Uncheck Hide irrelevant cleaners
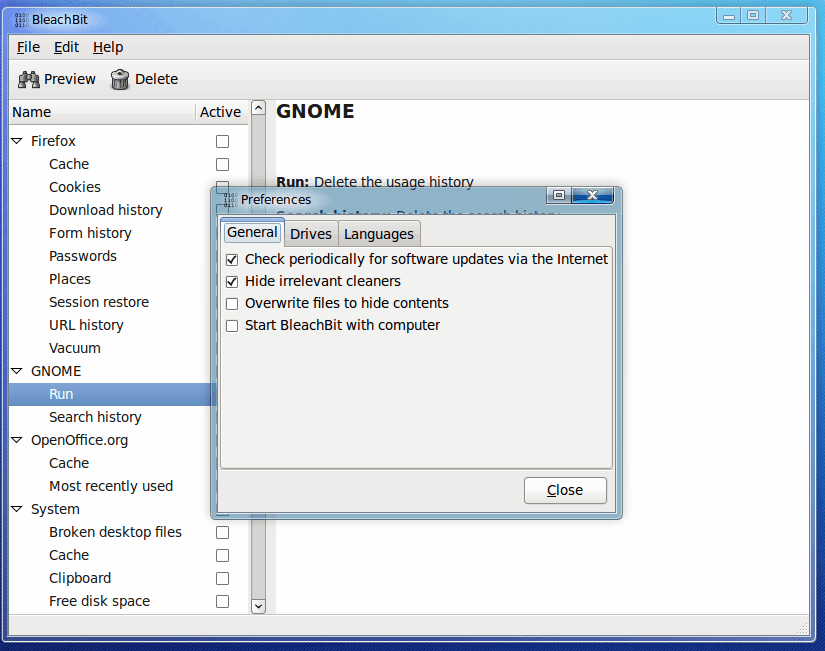825x651 pixels. [x=232, y=281]
